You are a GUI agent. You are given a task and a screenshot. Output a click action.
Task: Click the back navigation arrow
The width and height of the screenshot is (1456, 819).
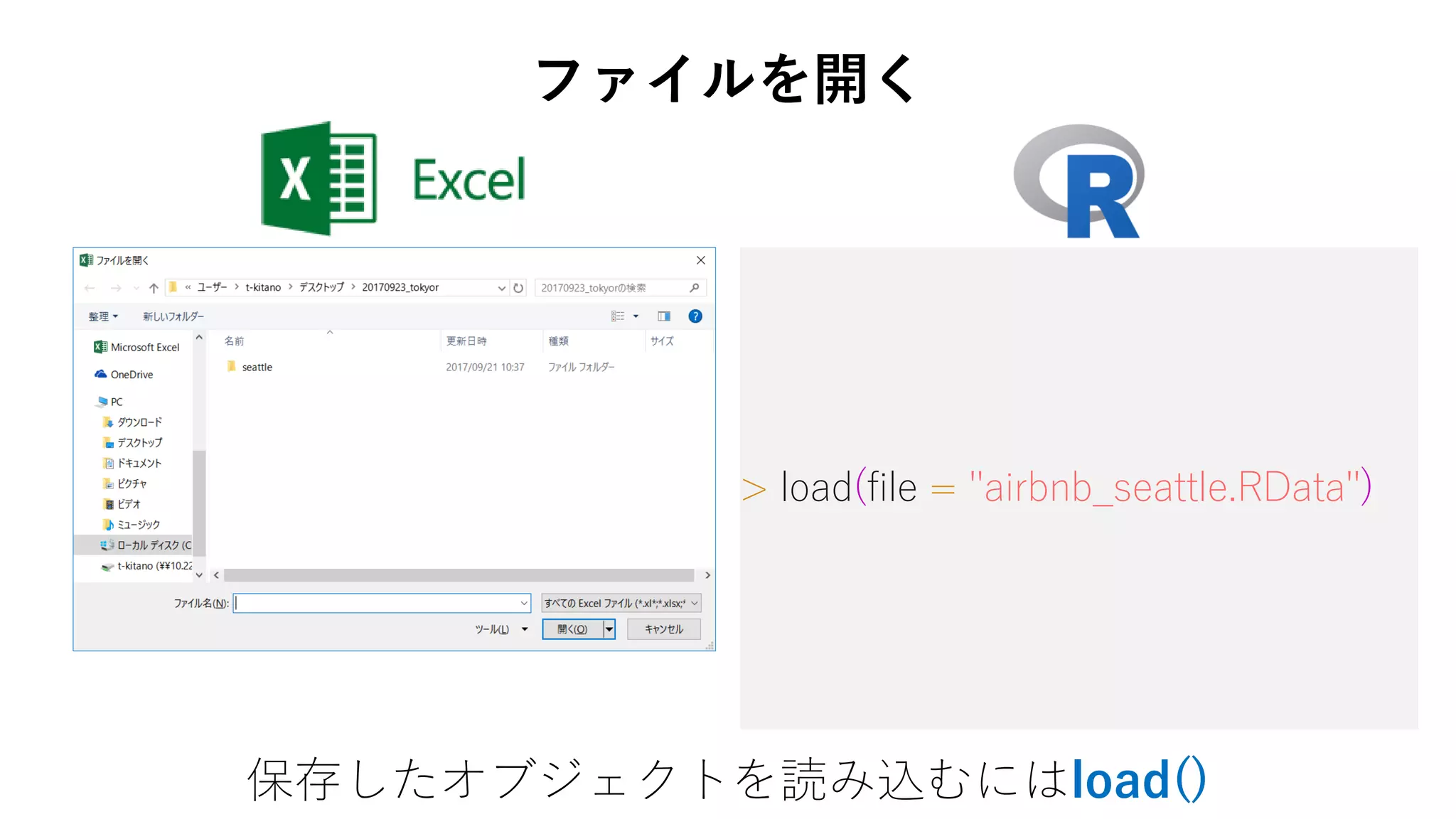pos(90,288)
